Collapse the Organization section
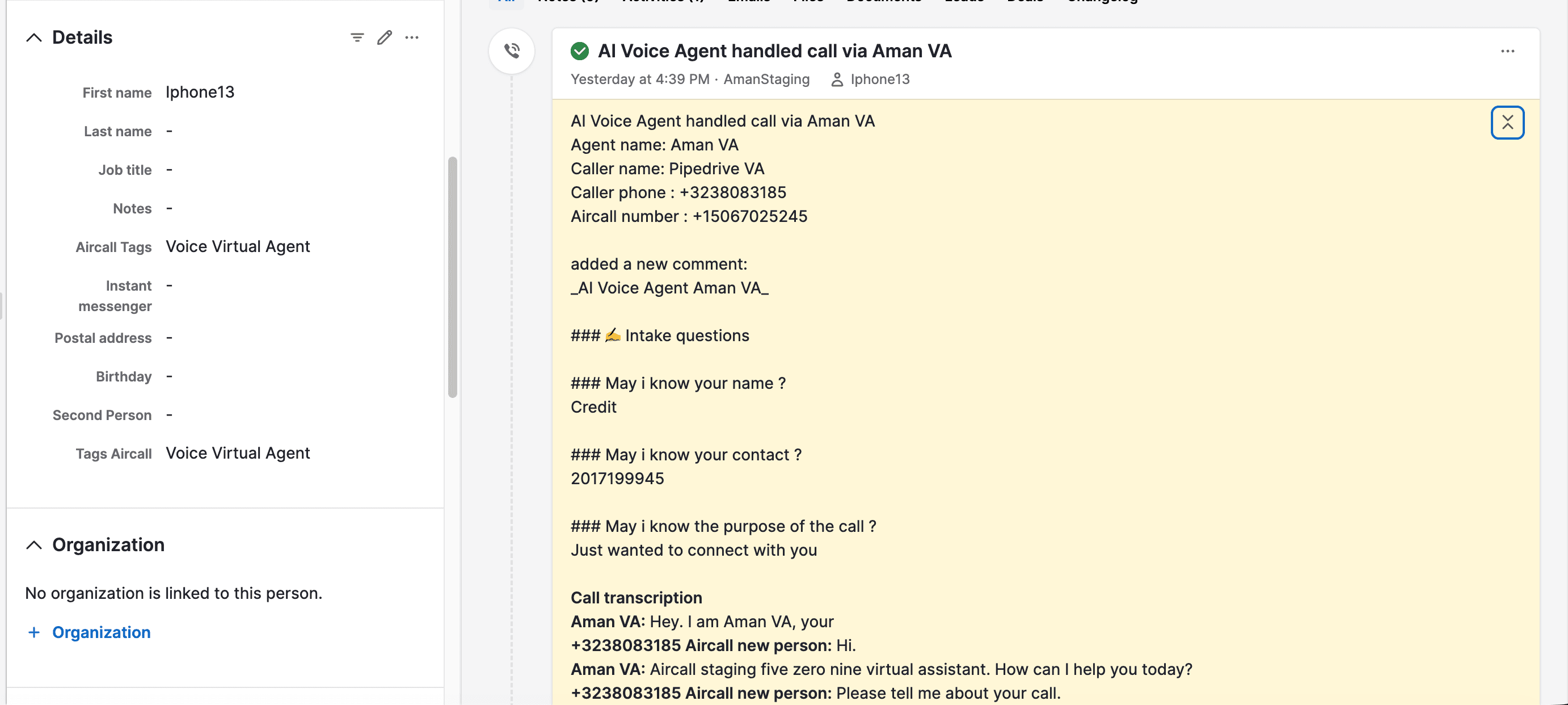This screenshot has height=705, width=1568. (34, 545)
